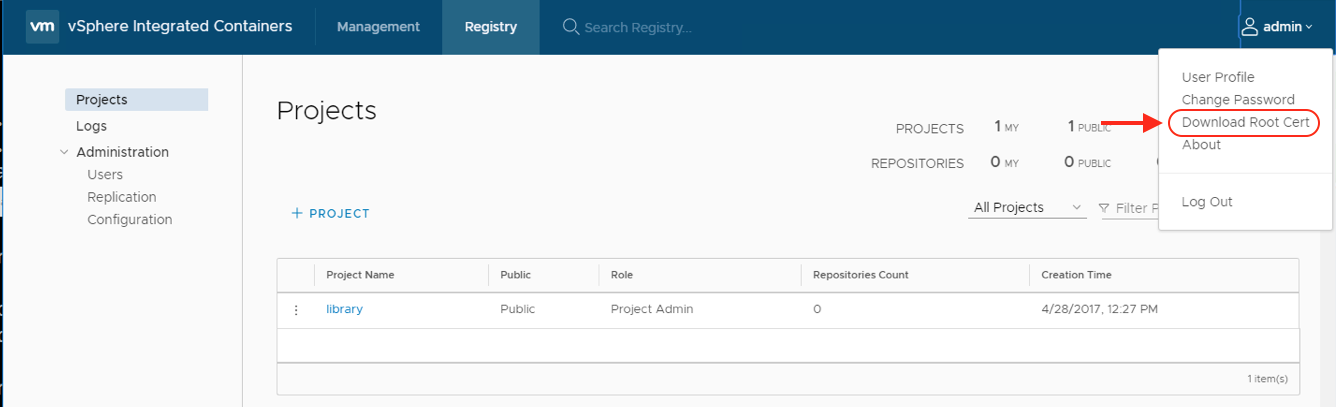Click the filter funnel icon
This screenshot has height=407, width=1336.
(1104, 208)
